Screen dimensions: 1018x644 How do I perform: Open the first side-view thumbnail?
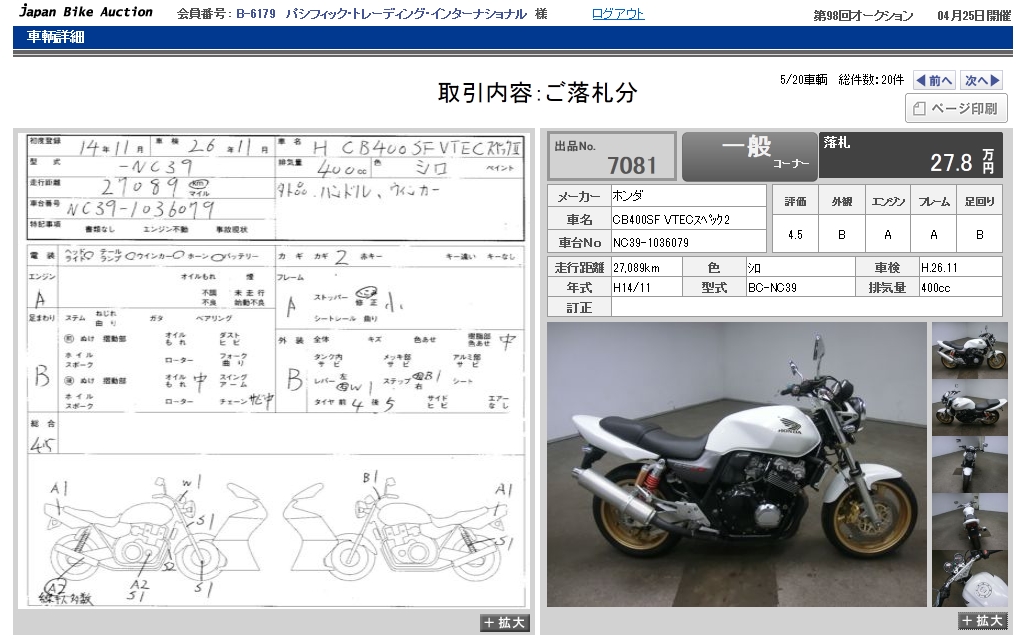pos(969,350)
